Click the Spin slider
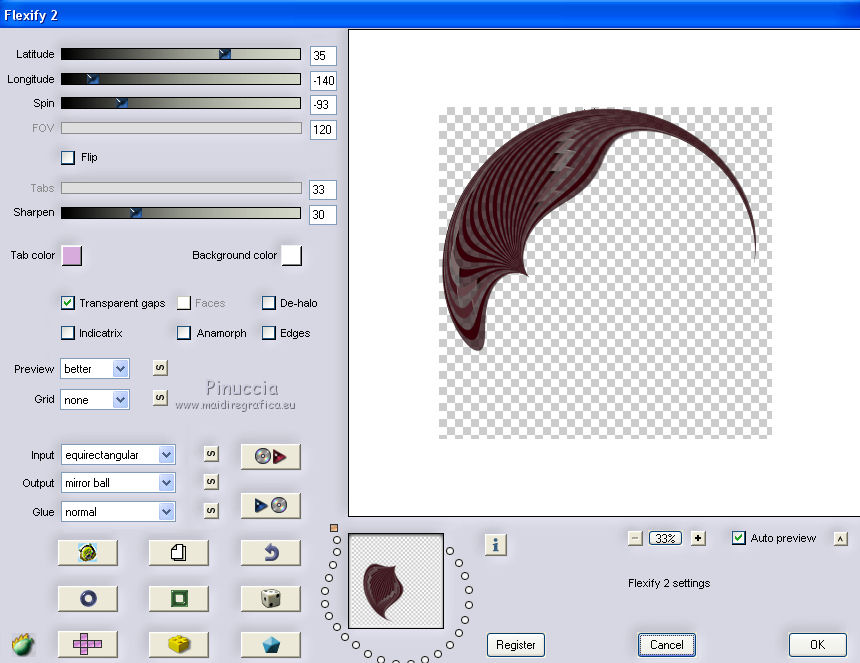The height and width of the screenshot is (663, 860). (x=181, y=103)
